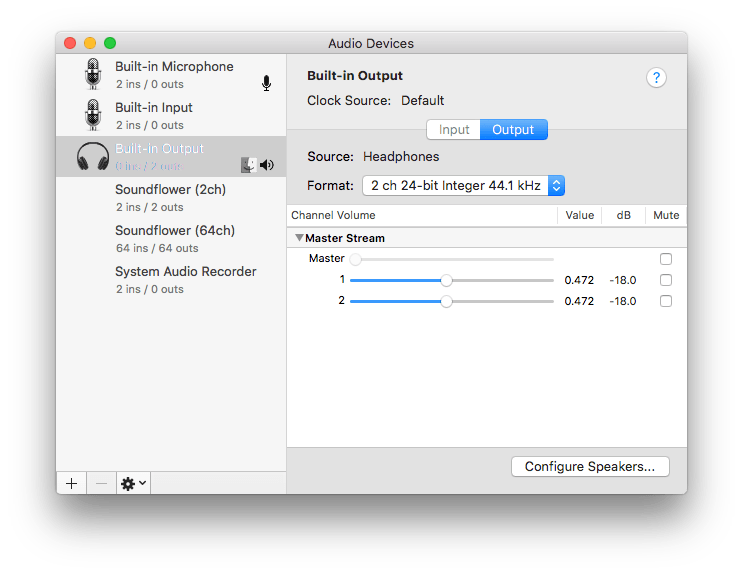Mute channel 1 checkbox
Image resolution: width=743 pixels, height=574 pixels.
(x=666, y=280)
